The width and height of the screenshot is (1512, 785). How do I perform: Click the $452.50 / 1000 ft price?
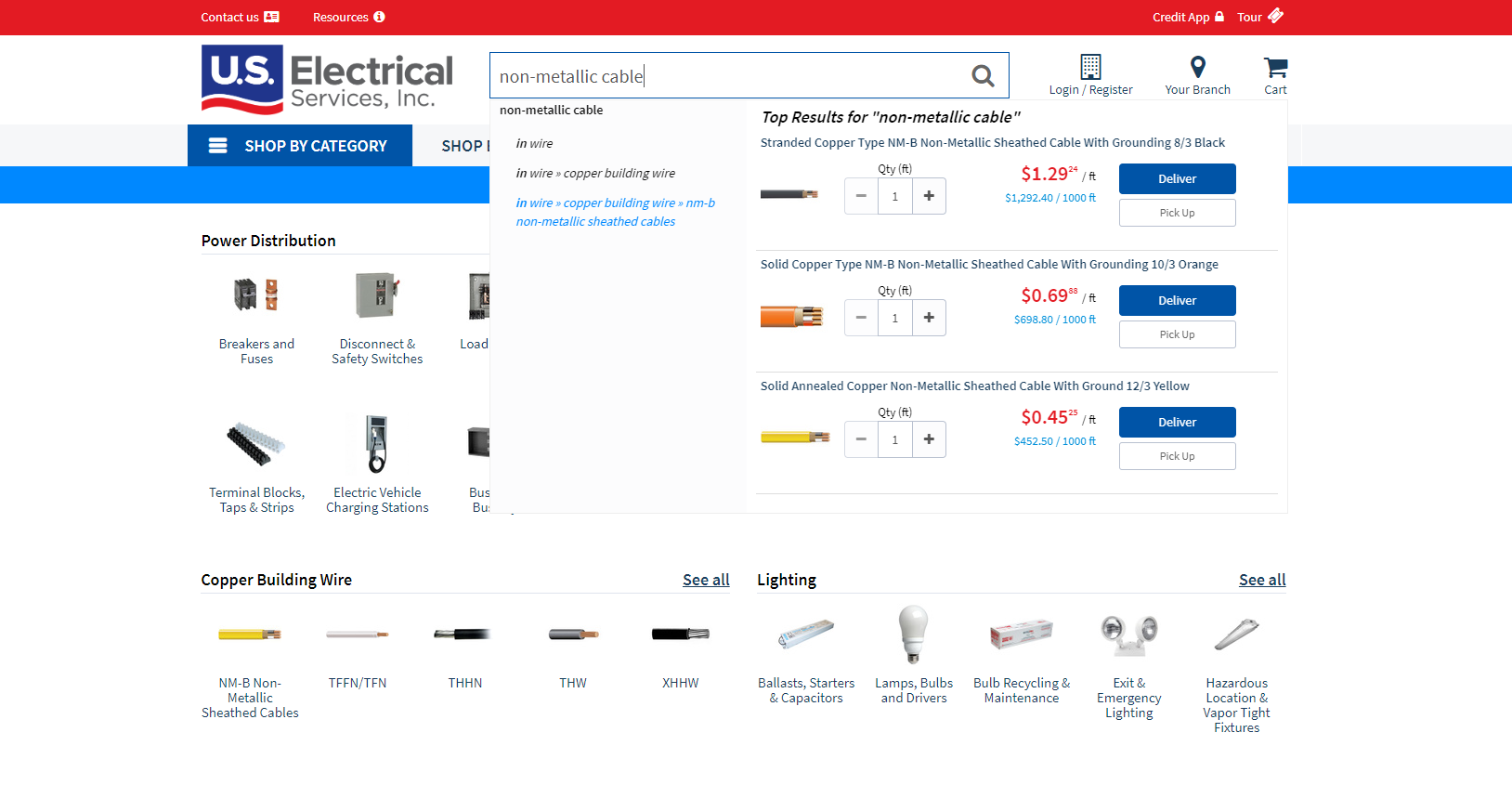pyautogui.click(x=1055, y=441)
